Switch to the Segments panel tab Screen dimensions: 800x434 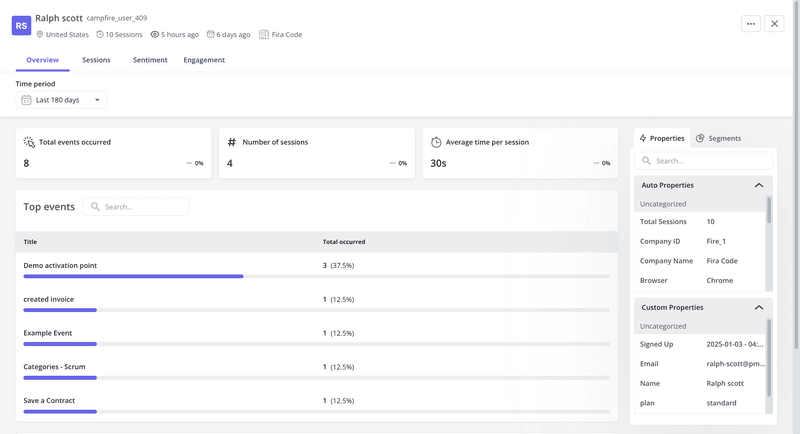[x=718, y=138]
